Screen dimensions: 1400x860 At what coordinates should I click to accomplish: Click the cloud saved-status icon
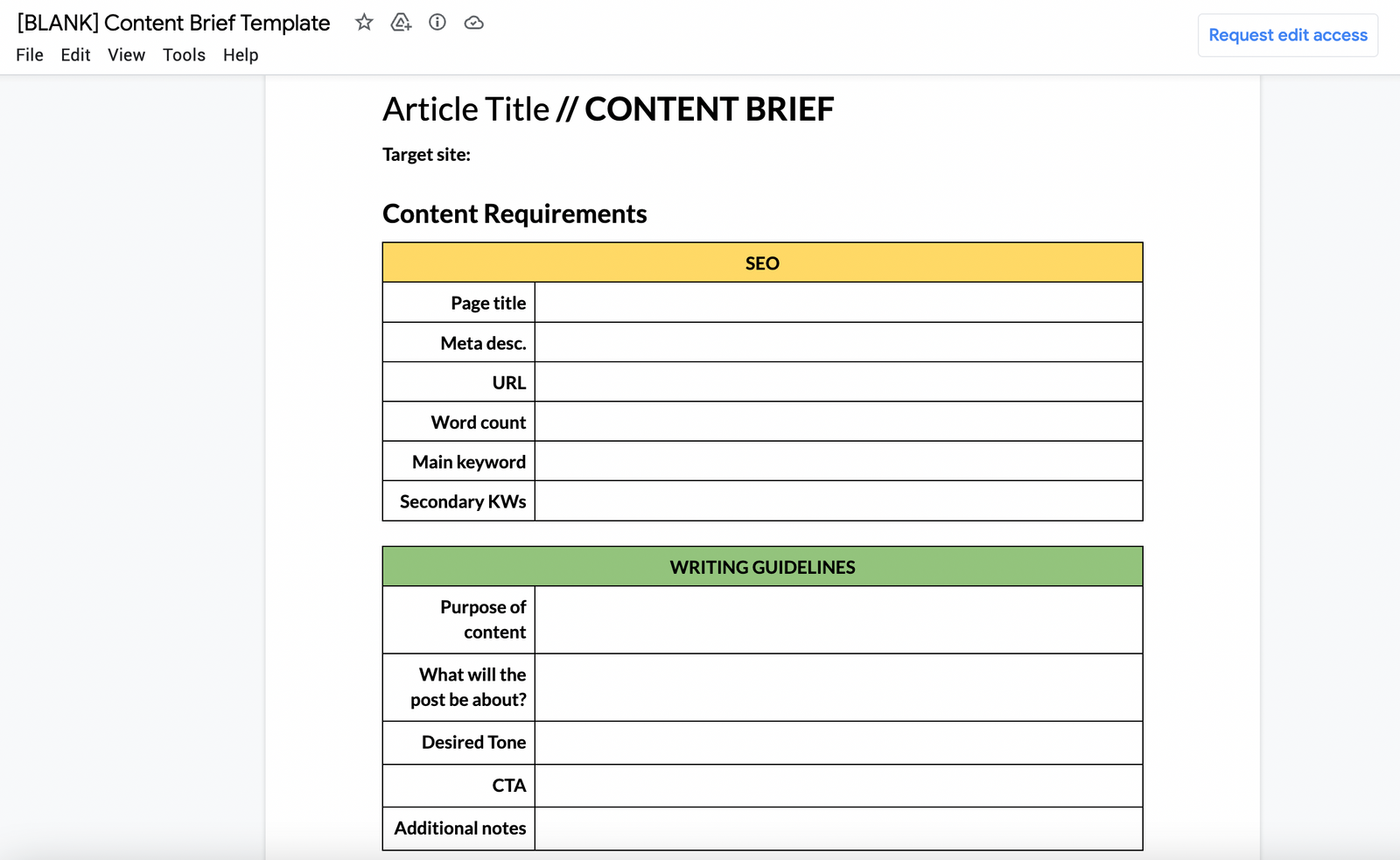pyautogui.click(x=473, y=23)
